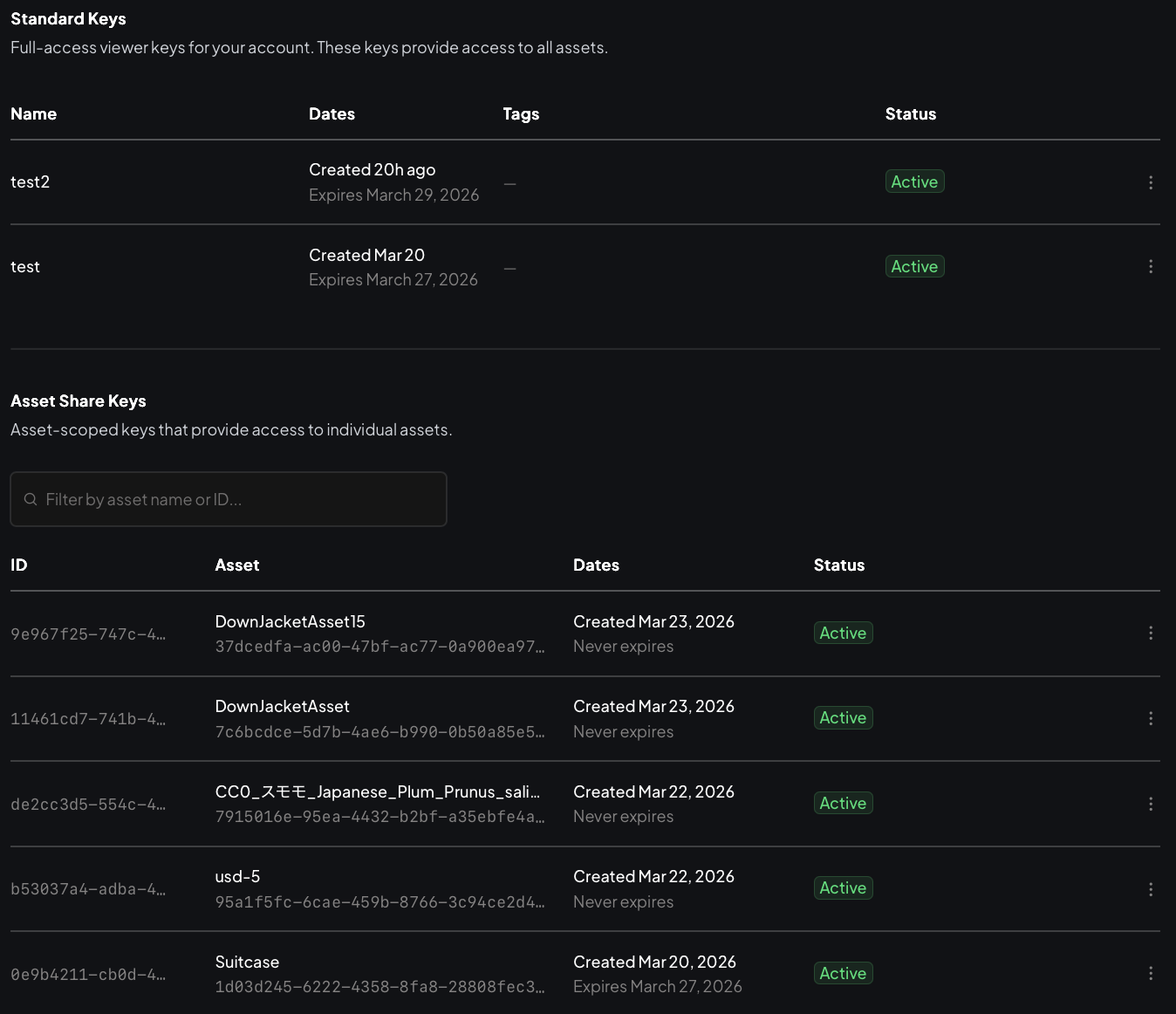Sort by the Name column header
This screenshot has width=1176, height=1014.
click(33, 113)
